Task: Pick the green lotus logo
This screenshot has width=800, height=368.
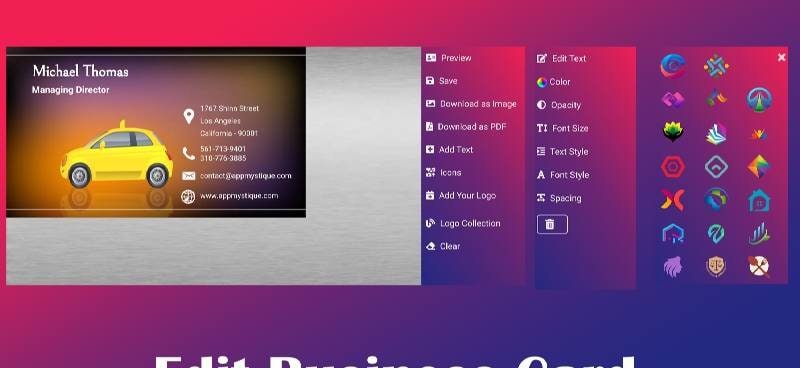Action: point(673,132)
